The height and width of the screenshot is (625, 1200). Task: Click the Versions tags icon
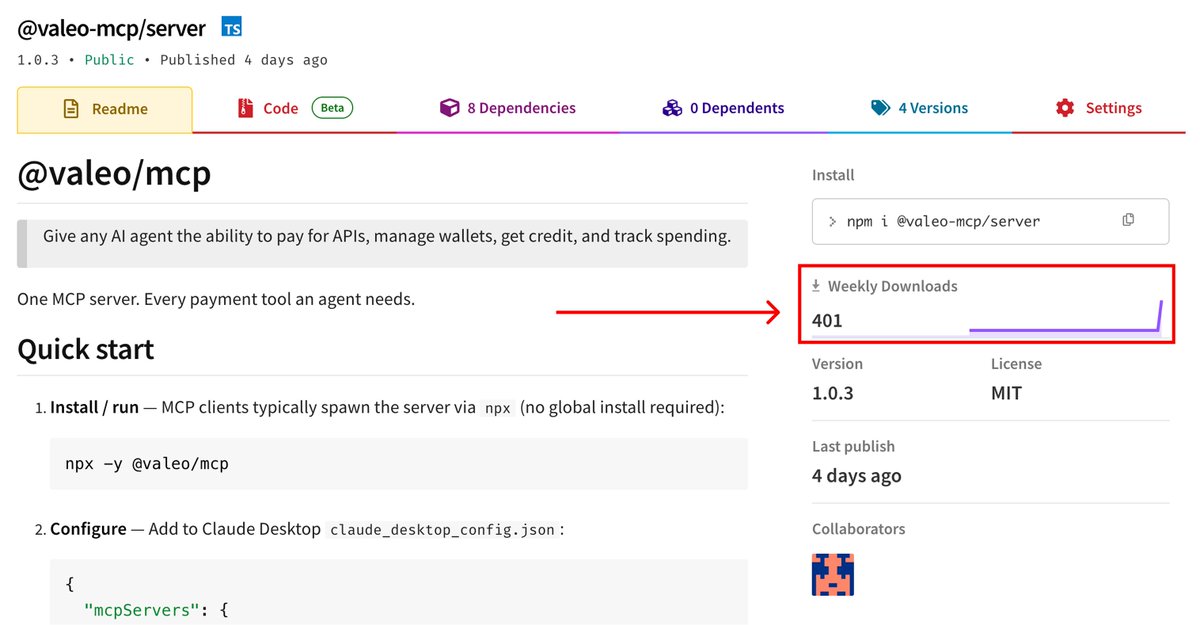880,108
